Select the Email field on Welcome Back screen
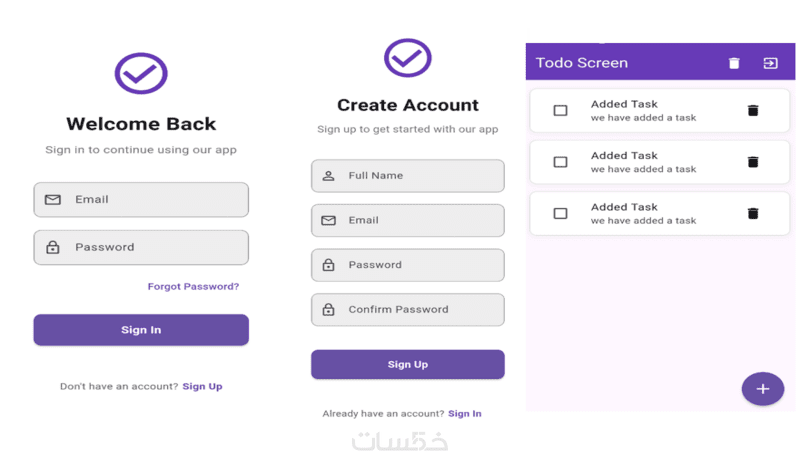The width and height of the screenshot is (800, 460). pyautogui.click(x=141, y=200)
